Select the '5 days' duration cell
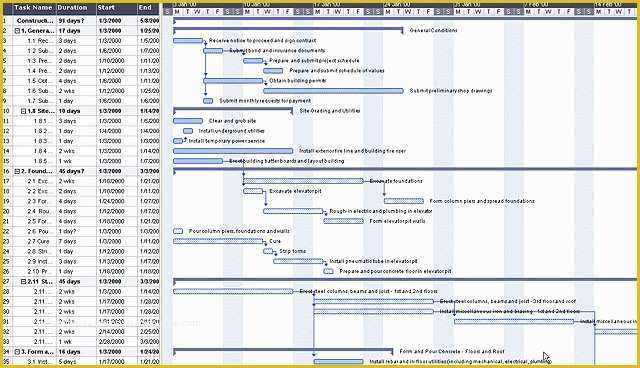Viewport: 640px width, 368px height. click(76, 361)
